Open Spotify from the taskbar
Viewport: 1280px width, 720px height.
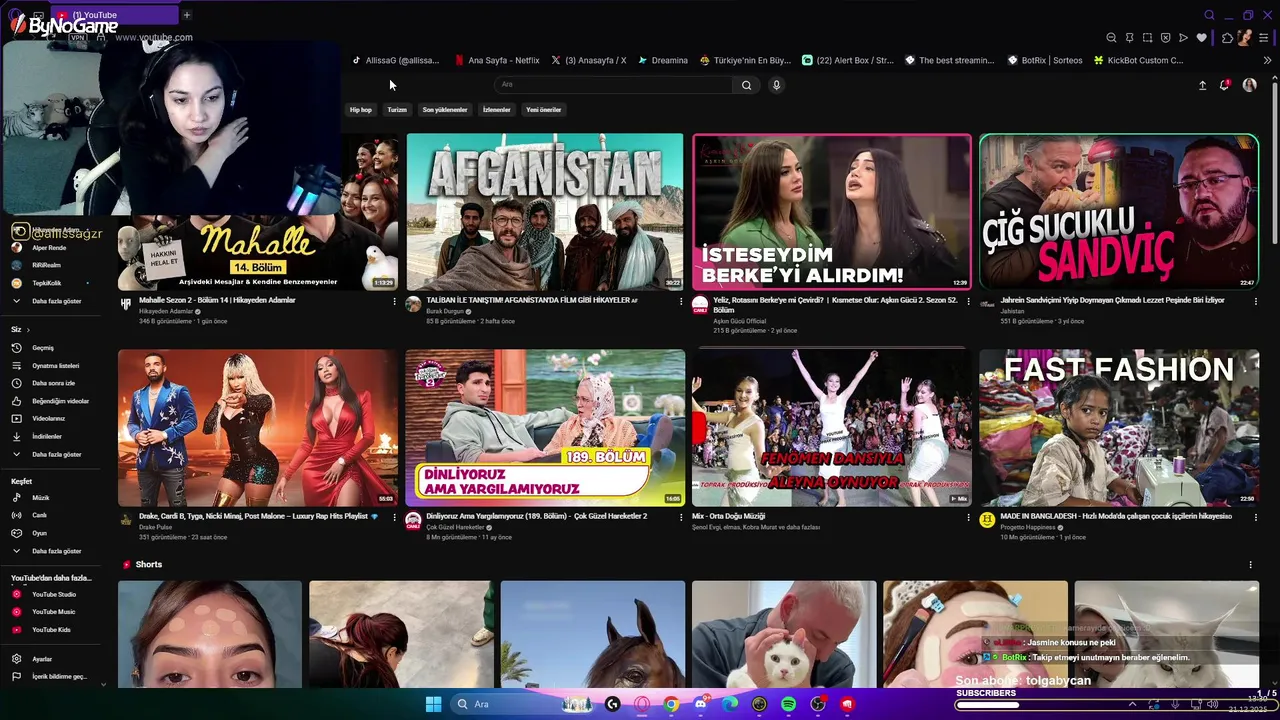[788, 704]
